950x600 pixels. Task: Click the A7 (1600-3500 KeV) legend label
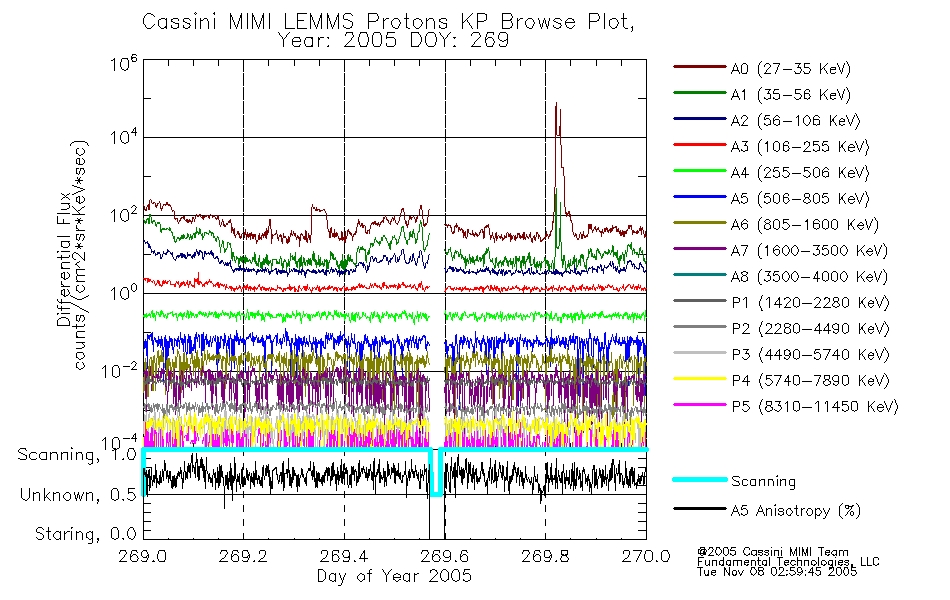coord(809,251)
